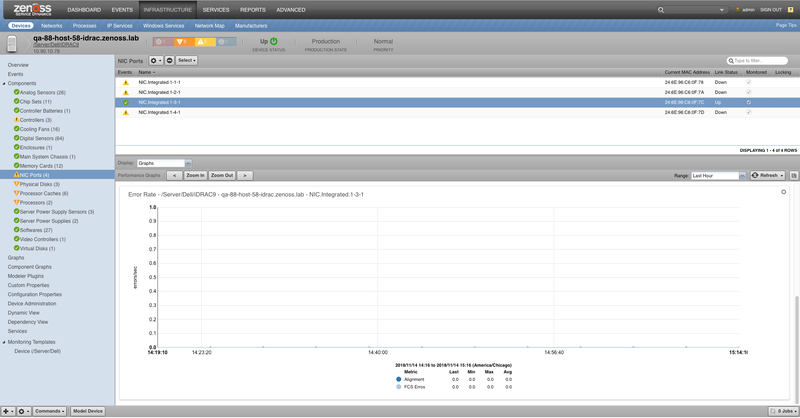Click the device server icon beside hostname

(x=12, y=44)
